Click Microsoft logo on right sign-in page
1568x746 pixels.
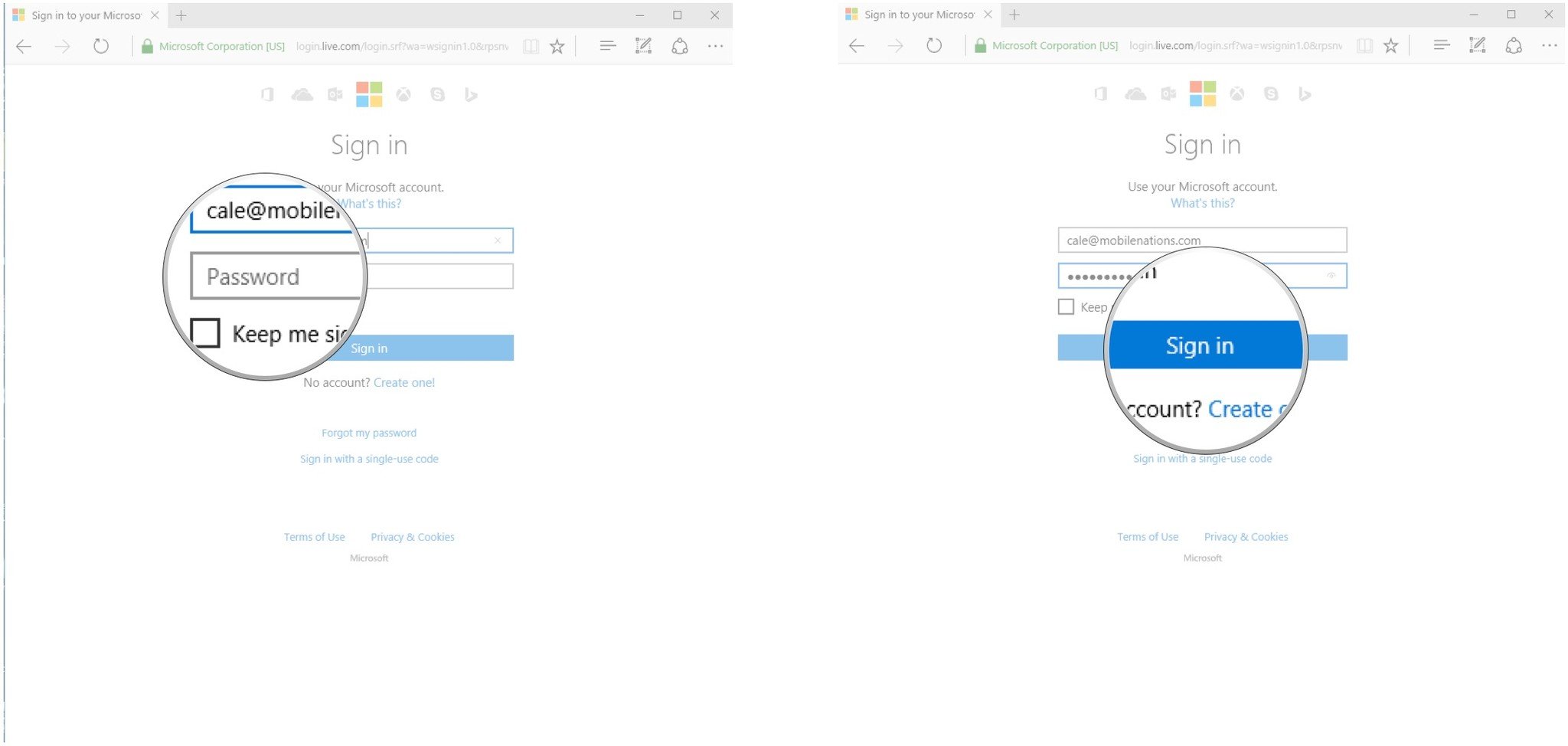coord(1203,94)
